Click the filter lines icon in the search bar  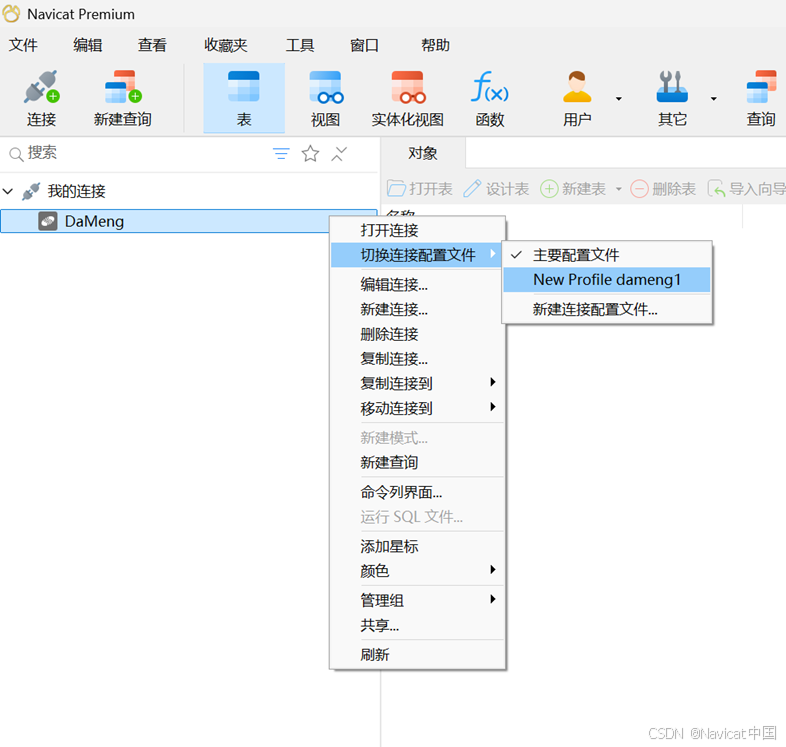point(281,153)
